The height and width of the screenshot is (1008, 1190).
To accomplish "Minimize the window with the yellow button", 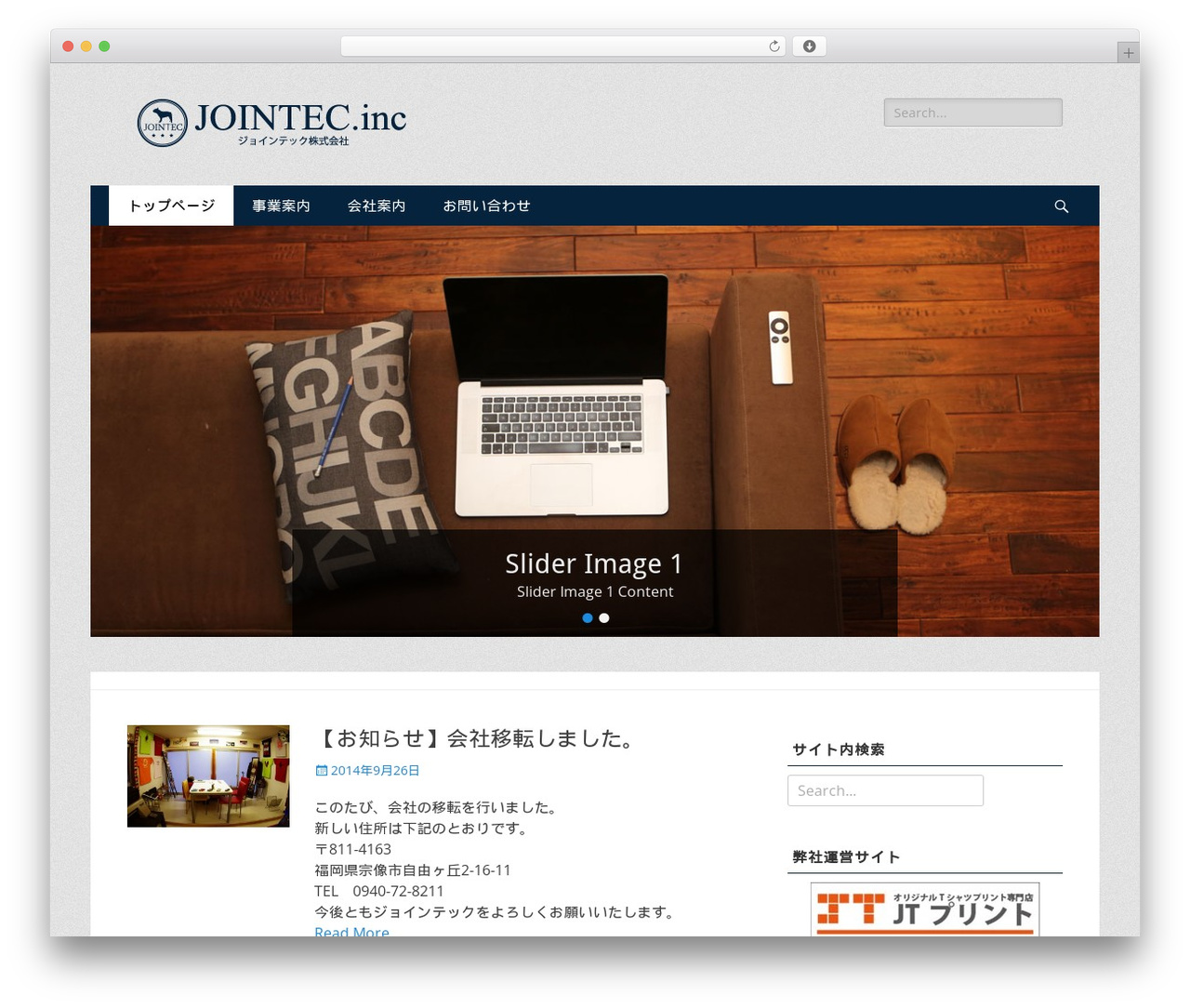I will (86, 46).
